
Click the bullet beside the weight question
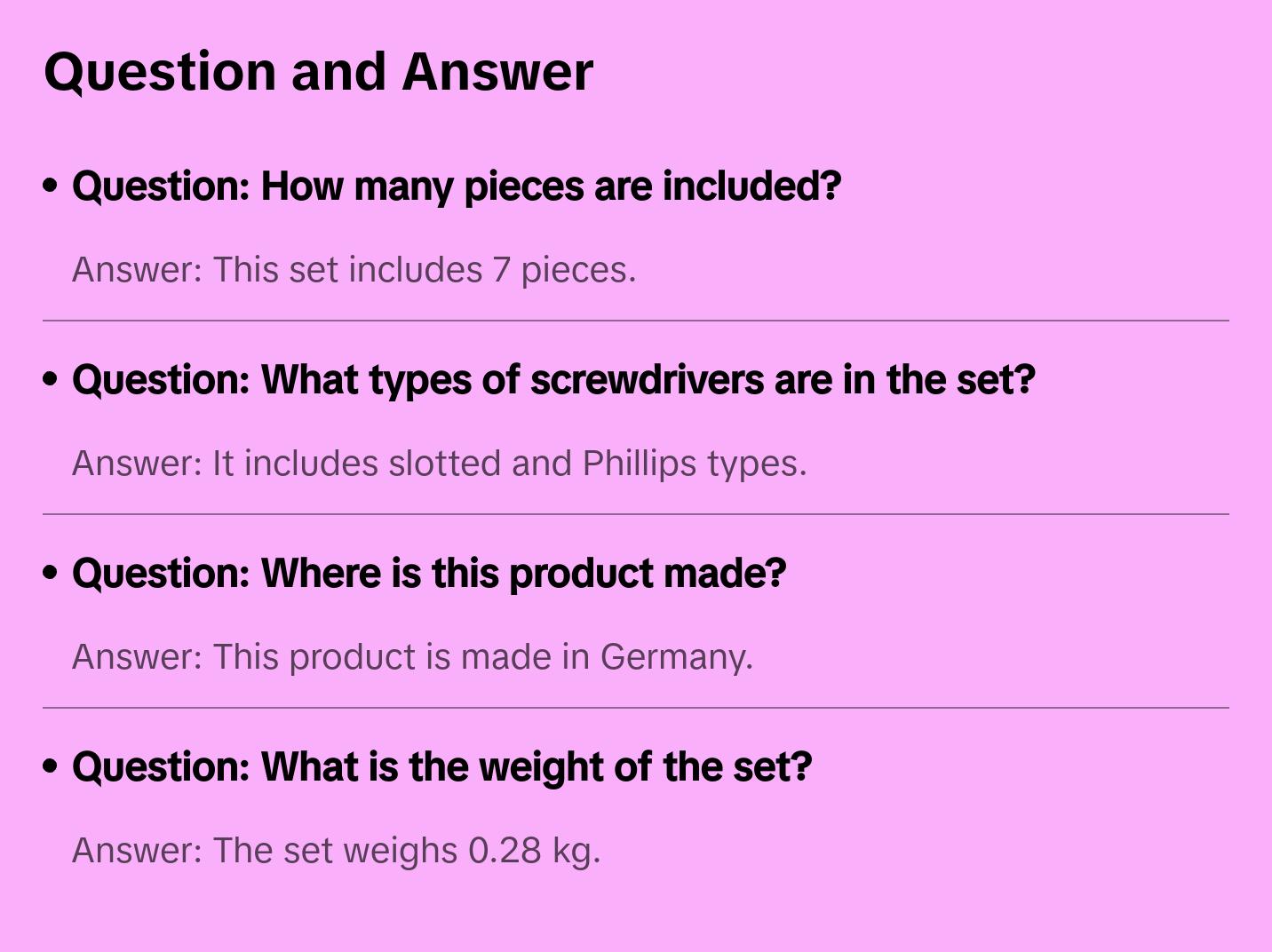pos(51,766)
